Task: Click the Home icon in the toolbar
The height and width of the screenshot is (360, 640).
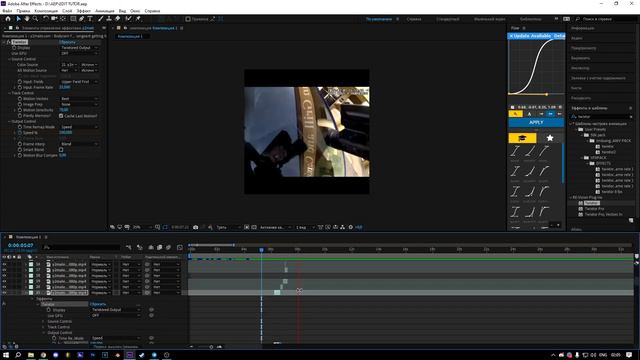Action: (8, 19)
